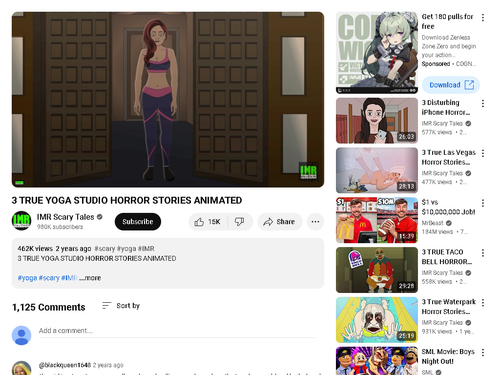500x375 pixels.
Task: Click '3 True Waterpark Horror Stories' title
Action: pyautogui.click(x=449, y=306)
